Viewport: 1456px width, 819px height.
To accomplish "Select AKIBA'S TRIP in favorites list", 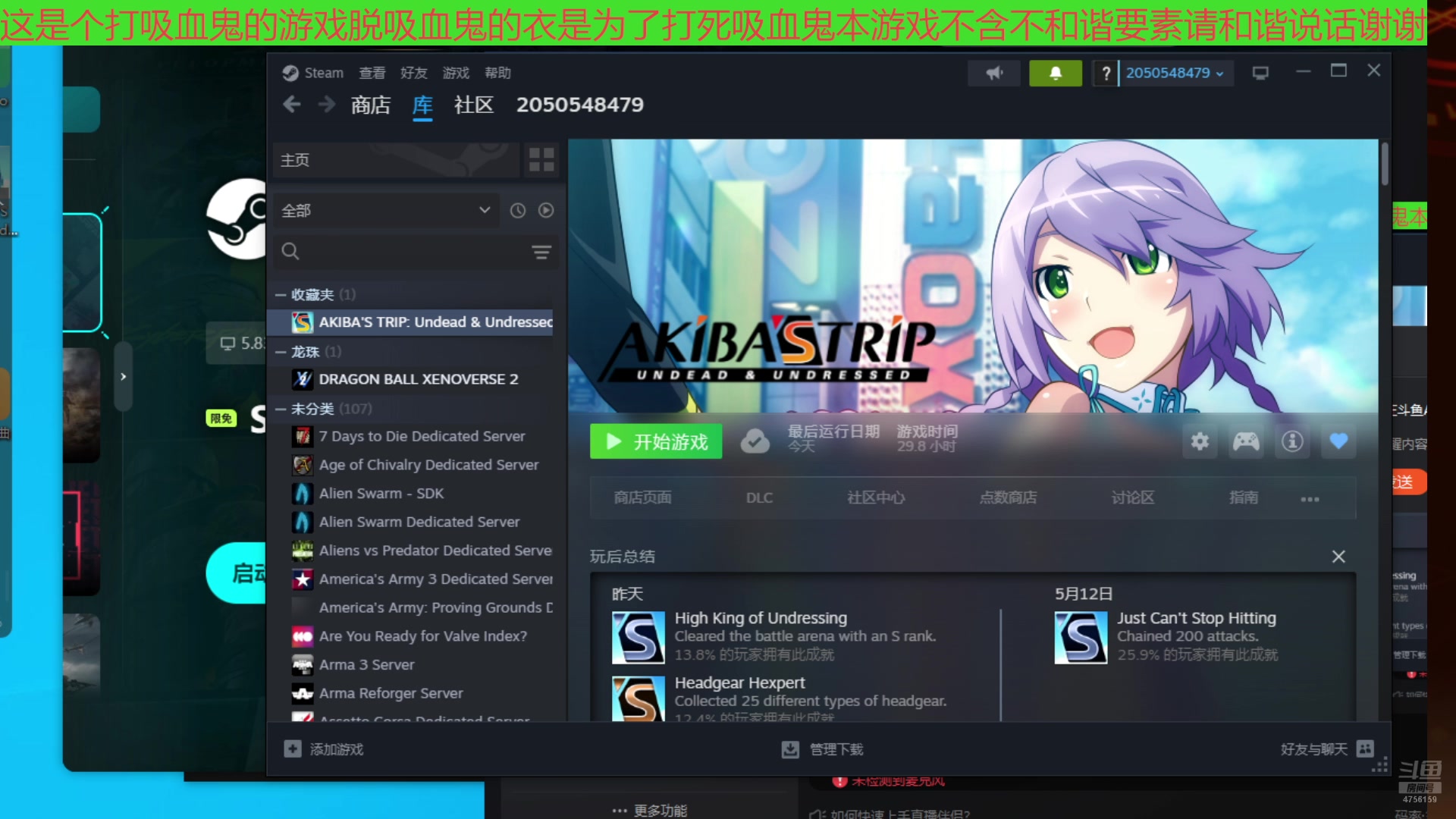I will point(410,322).
